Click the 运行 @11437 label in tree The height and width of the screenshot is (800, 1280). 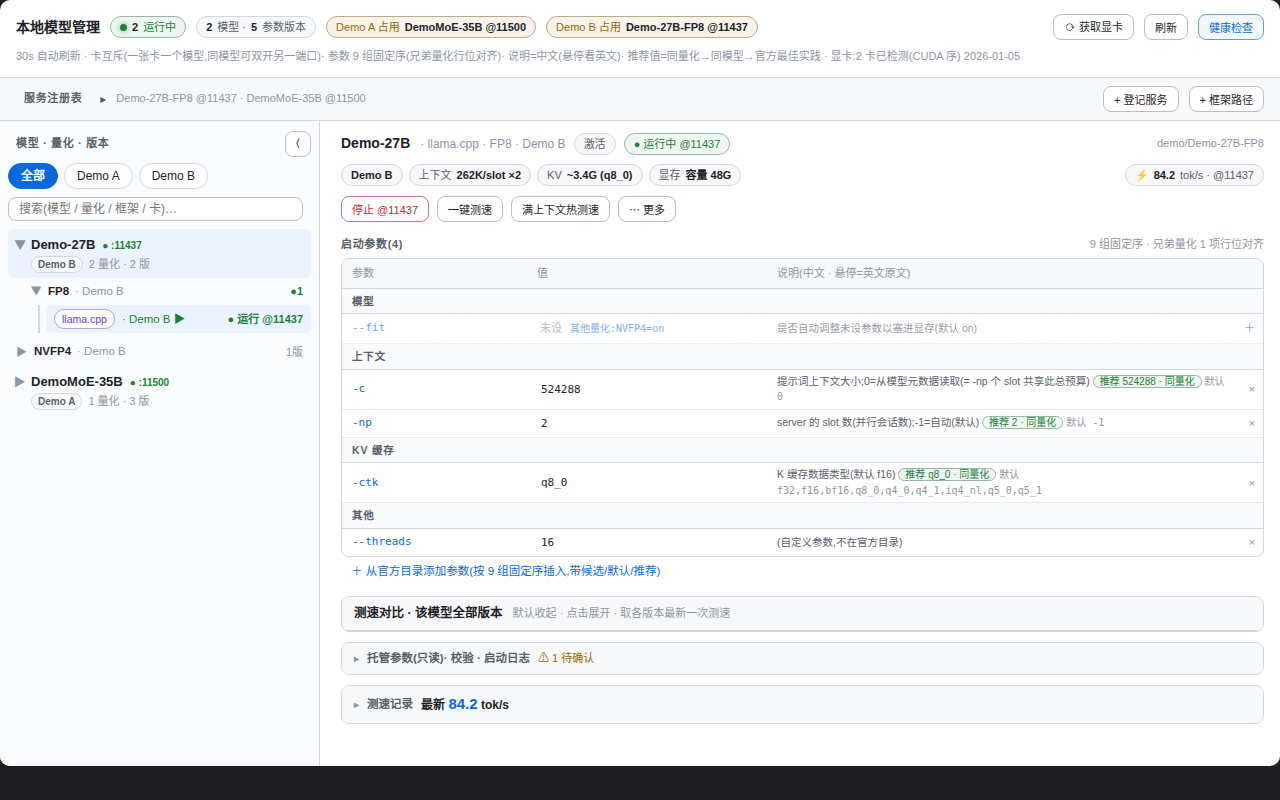click(265, 319)
